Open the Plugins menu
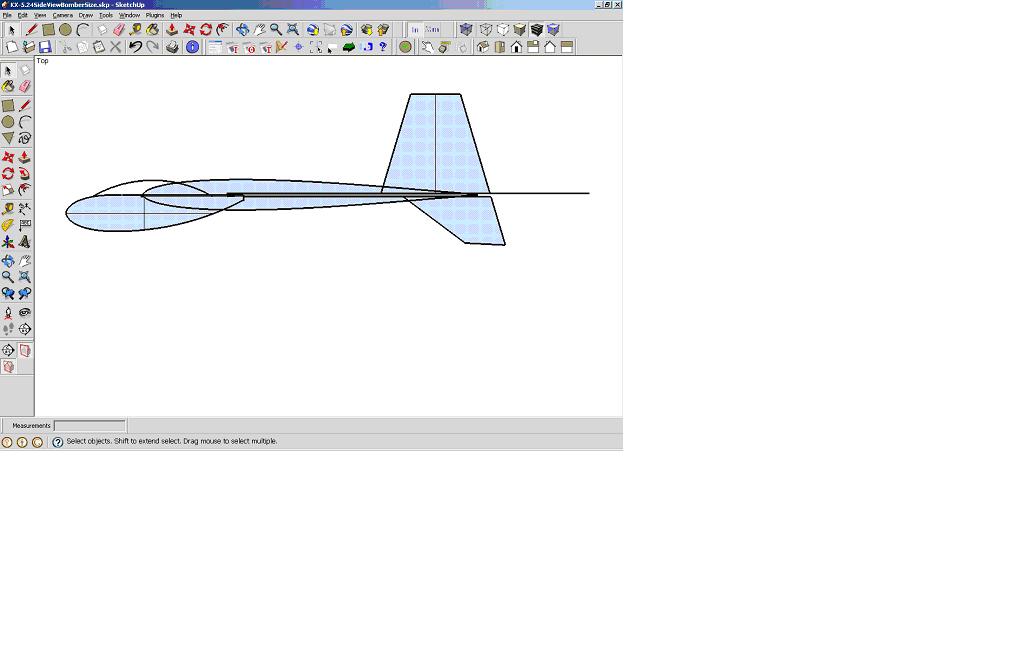 (154, 15)
